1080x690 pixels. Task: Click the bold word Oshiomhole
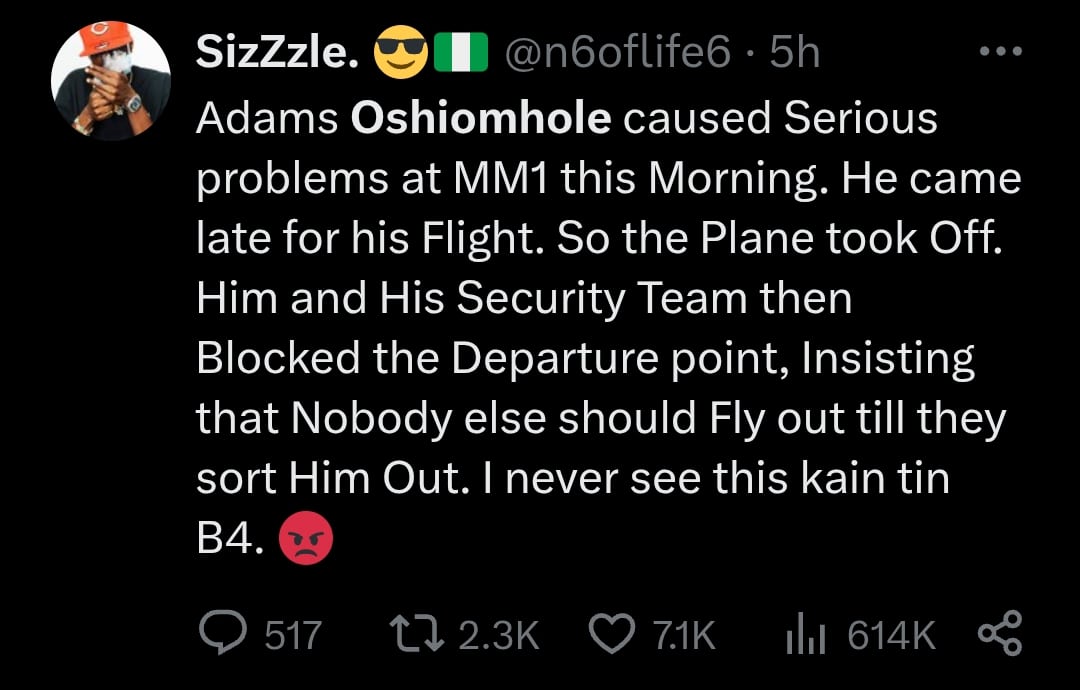[x=481, y=119]
